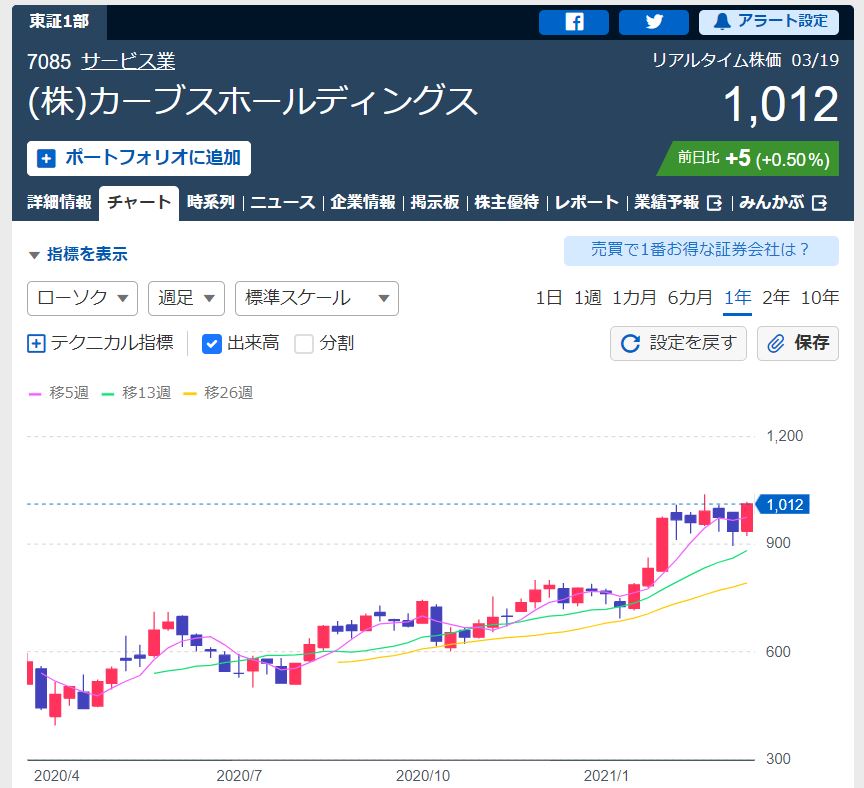Viewport: 864px width, 788px height.
Task: Select the 2年 time range
Action: pos(776,298)
